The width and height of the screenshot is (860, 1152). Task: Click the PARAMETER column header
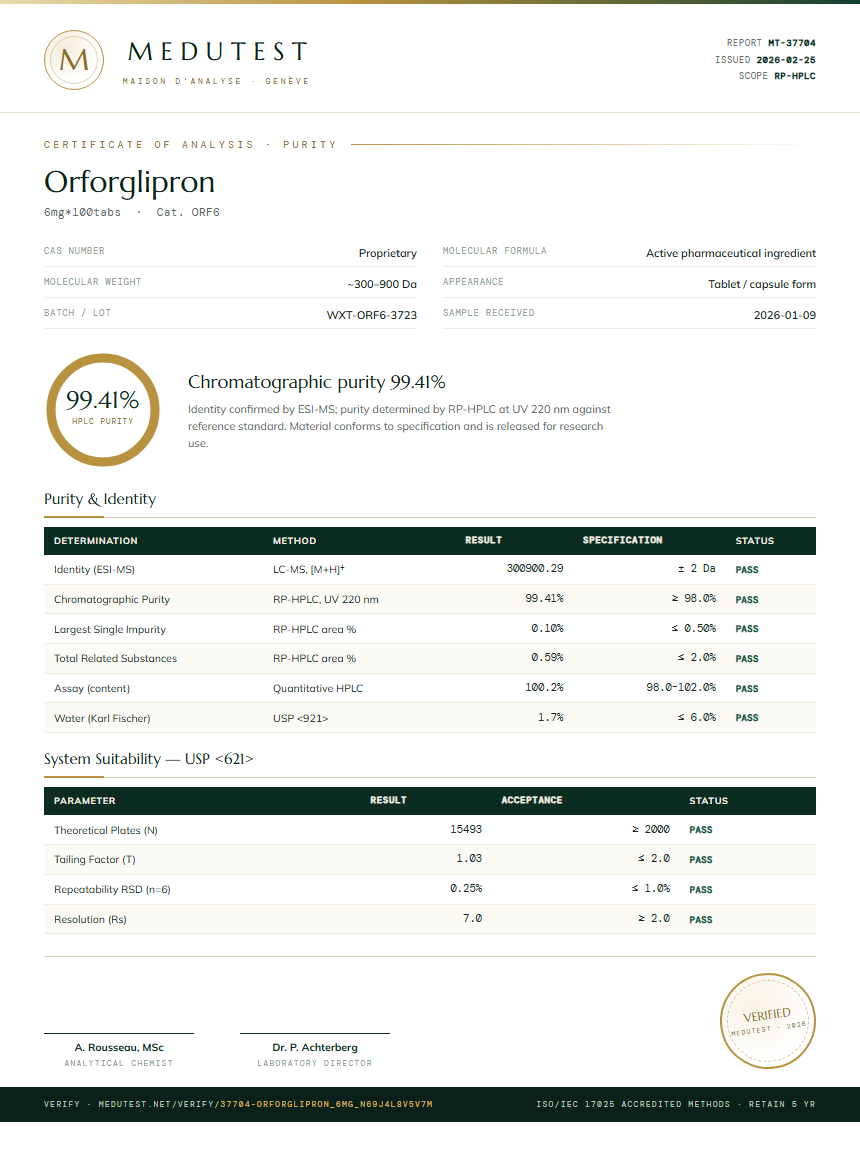pos(84,801)
